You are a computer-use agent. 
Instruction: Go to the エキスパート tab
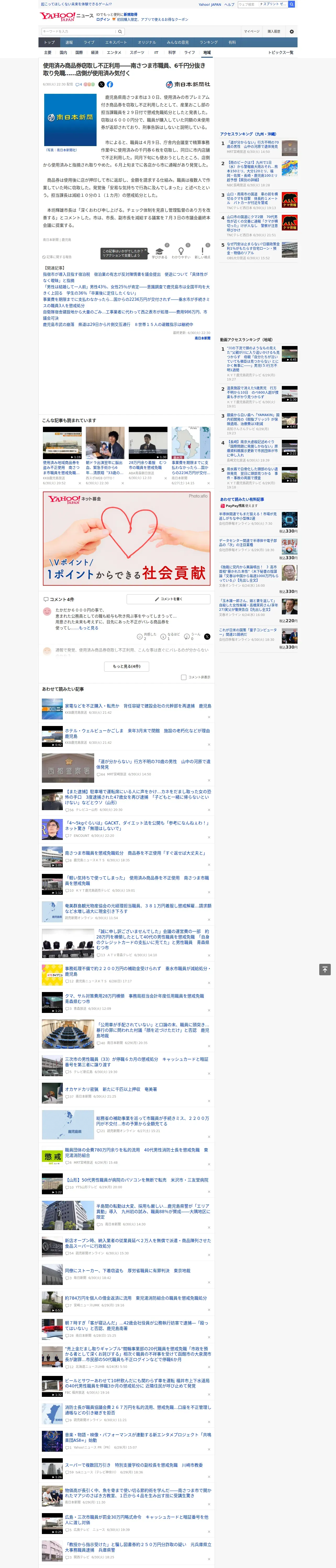(x=116, y=43)
